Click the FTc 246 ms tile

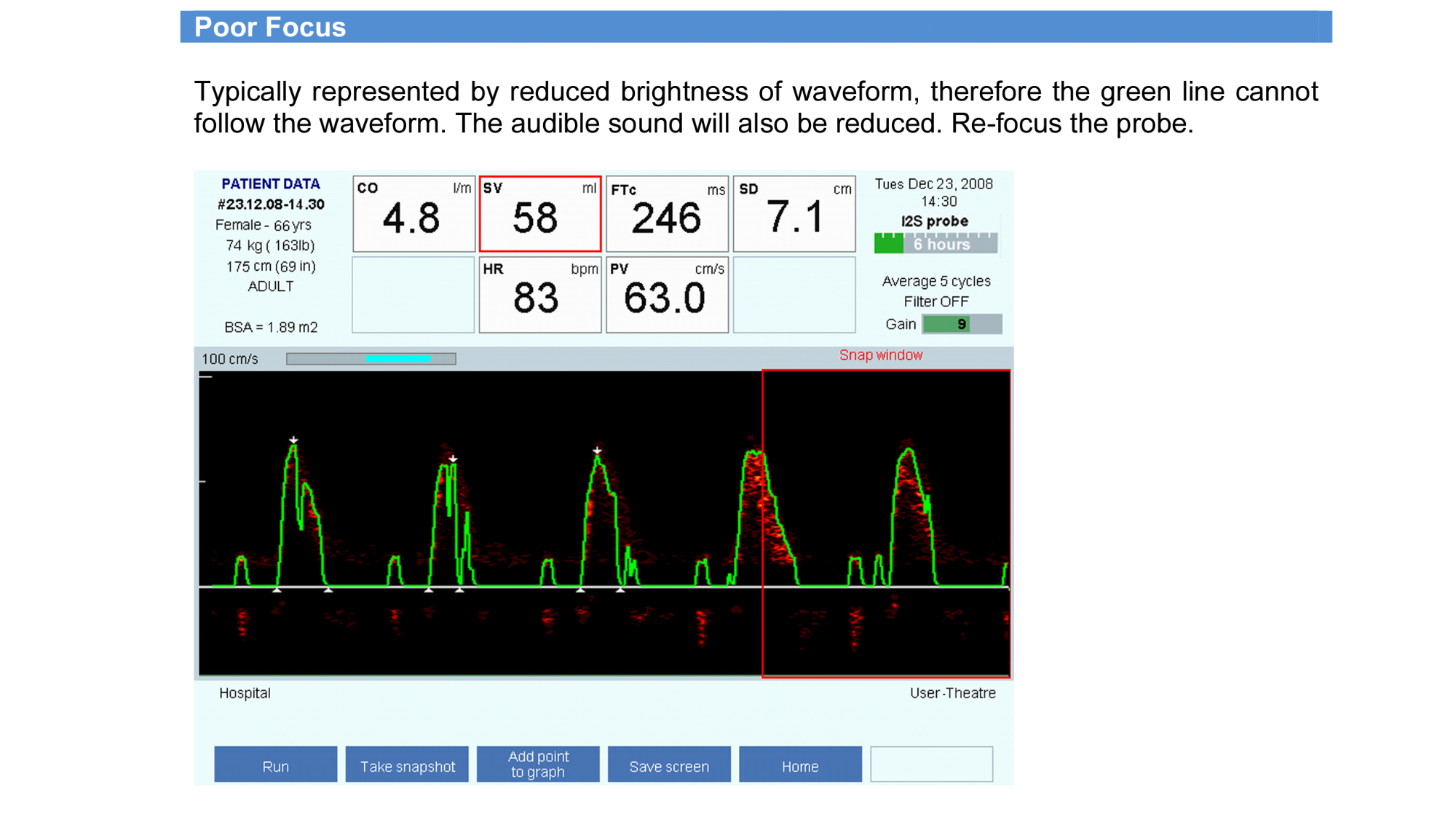pyautogui.click(x=667, y=214)
